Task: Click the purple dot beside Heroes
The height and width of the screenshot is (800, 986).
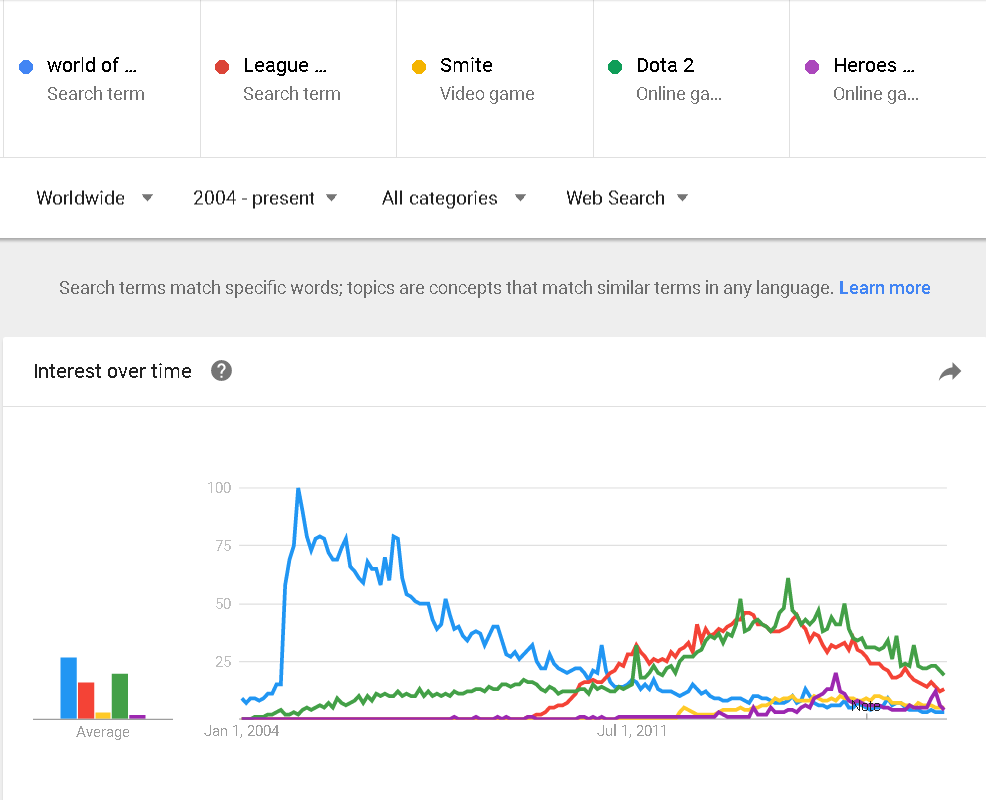Action: pyautogui.click(x=812, y=67)
